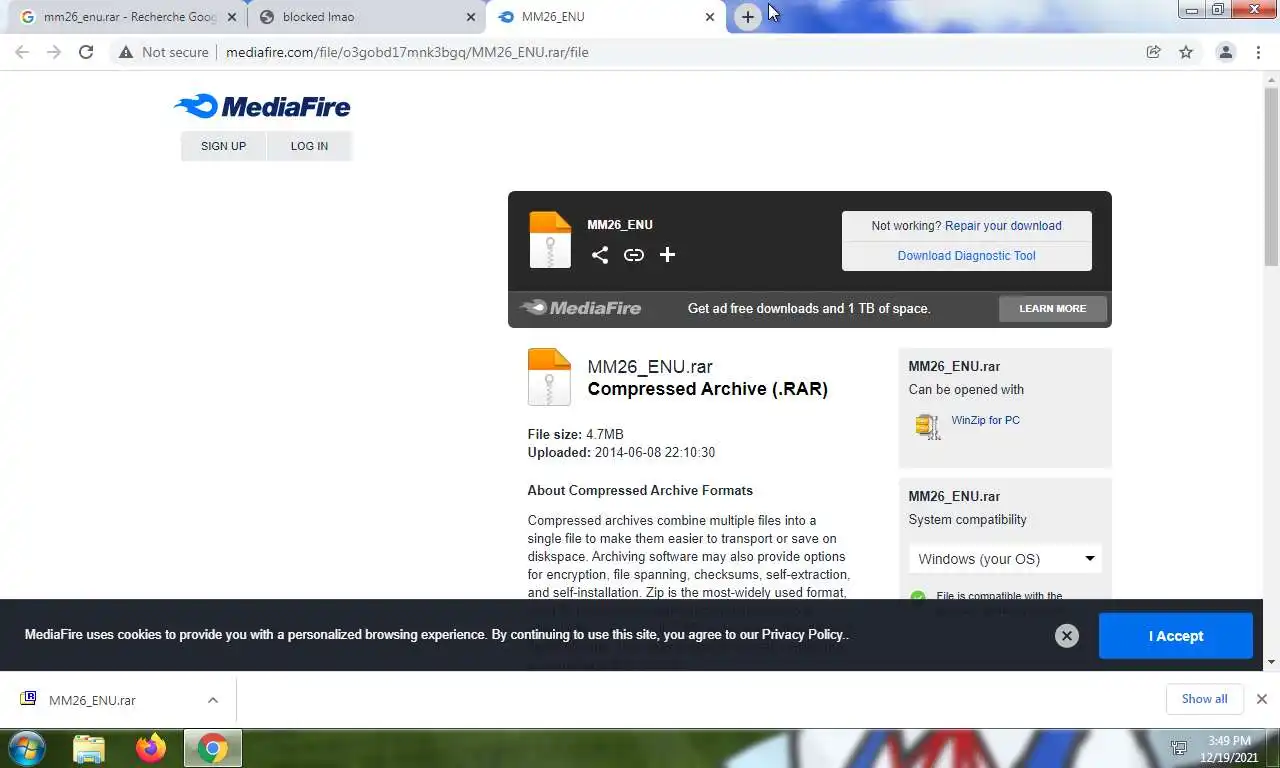Click the LEARN MORE button
This screenshot has height=768, width=1280.
1052,308
